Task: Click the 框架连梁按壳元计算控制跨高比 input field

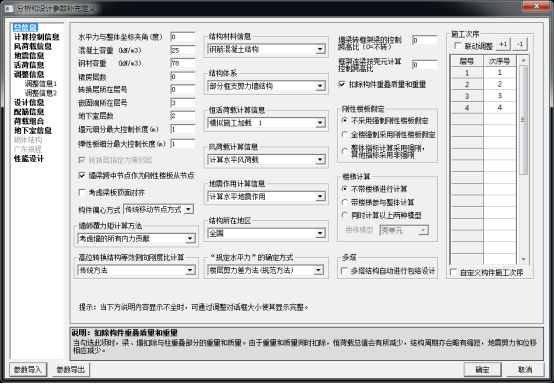Action: 425,65
